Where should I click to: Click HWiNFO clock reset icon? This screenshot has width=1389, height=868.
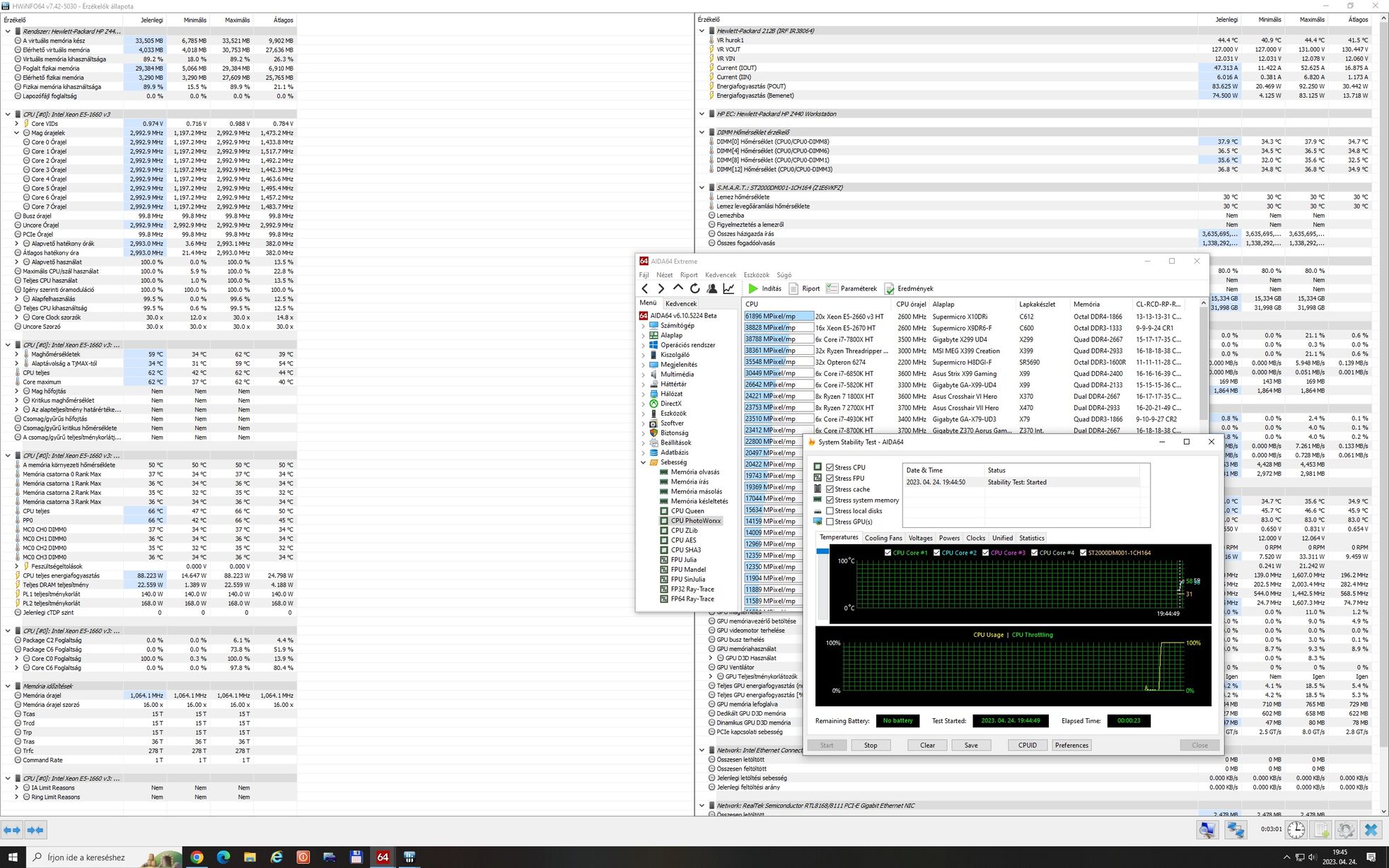[x=1296, y=830]
